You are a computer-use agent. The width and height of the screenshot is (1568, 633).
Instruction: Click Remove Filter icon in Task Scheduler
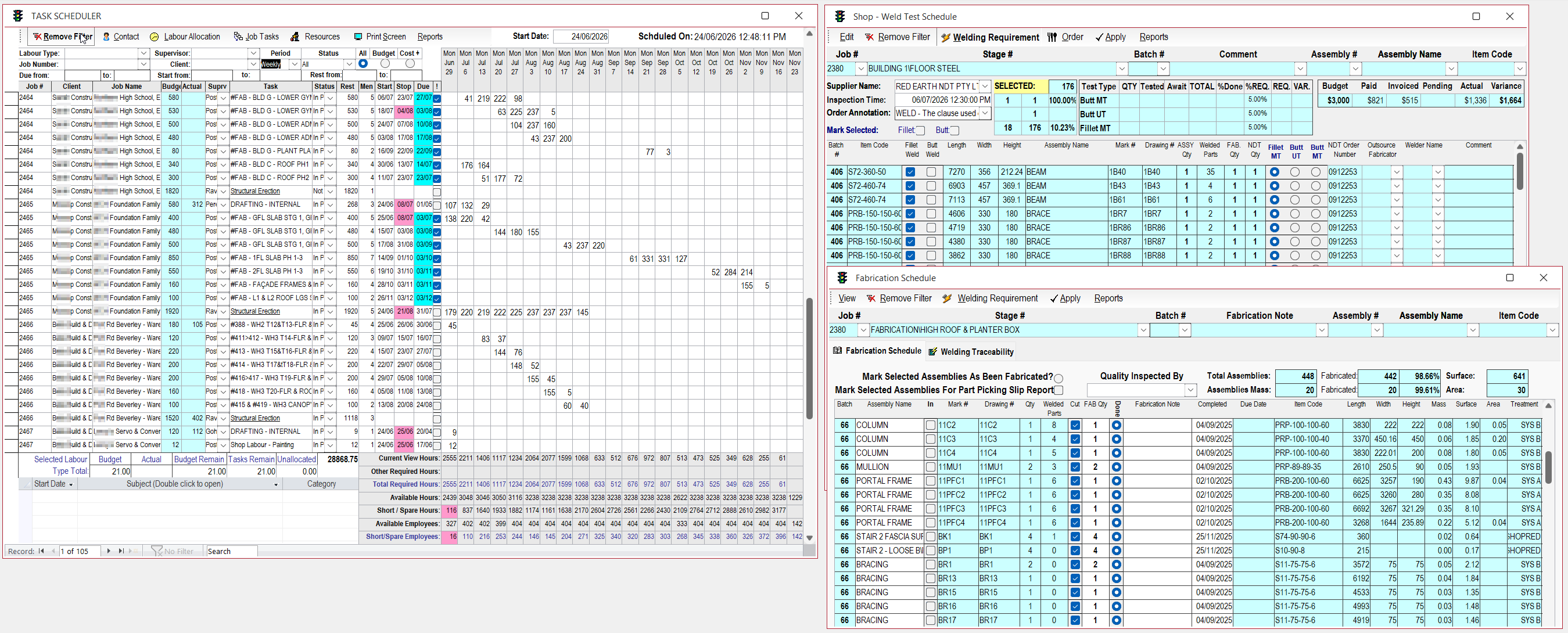[x=37, y=37]
